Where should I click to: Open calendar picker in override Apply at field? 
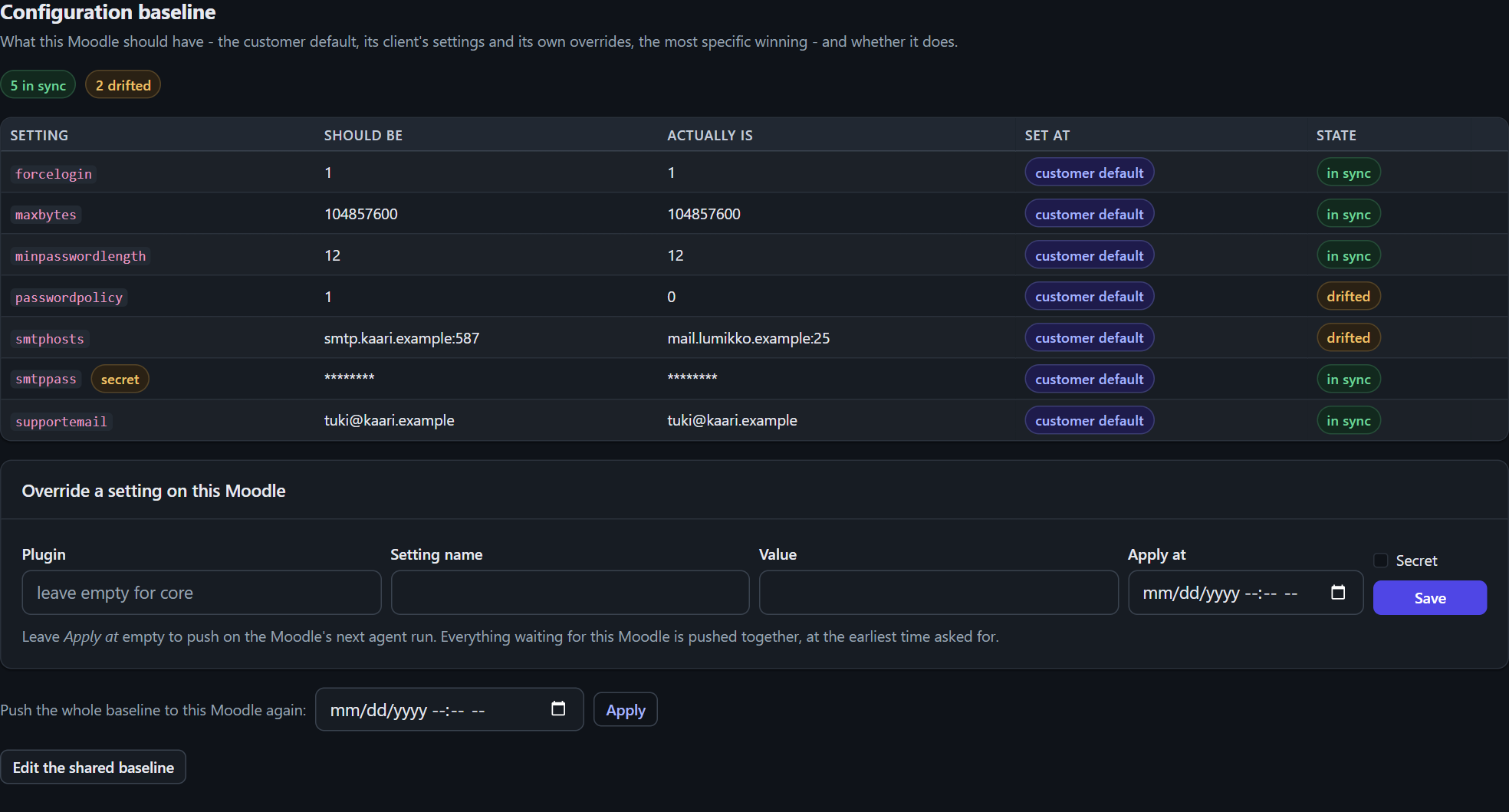pos(1338,592)
